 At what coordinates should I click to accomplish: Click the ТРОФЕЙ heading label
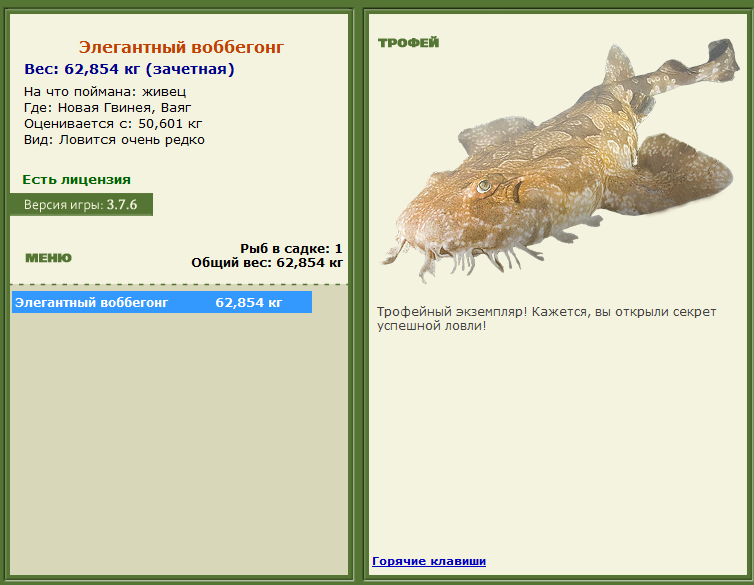coord(408,43)
